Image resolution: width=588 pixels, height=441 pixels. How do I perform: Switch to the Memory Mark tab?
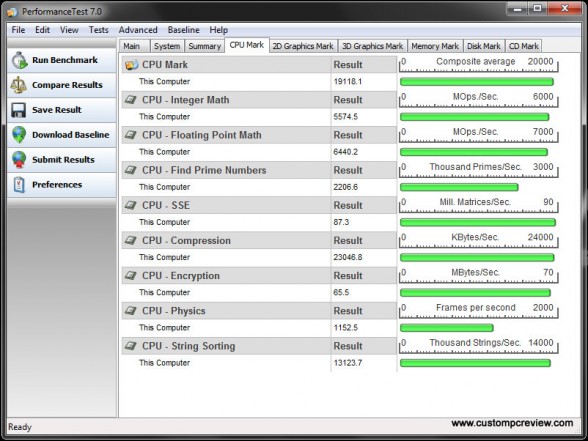[435, 46]
